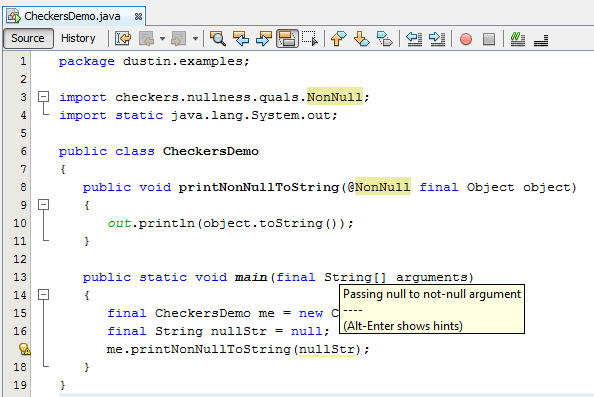Click the underlined nullStr argument
Image resolution: width=594 pixels, height=397 pixels.
click(x=327, y=349)
